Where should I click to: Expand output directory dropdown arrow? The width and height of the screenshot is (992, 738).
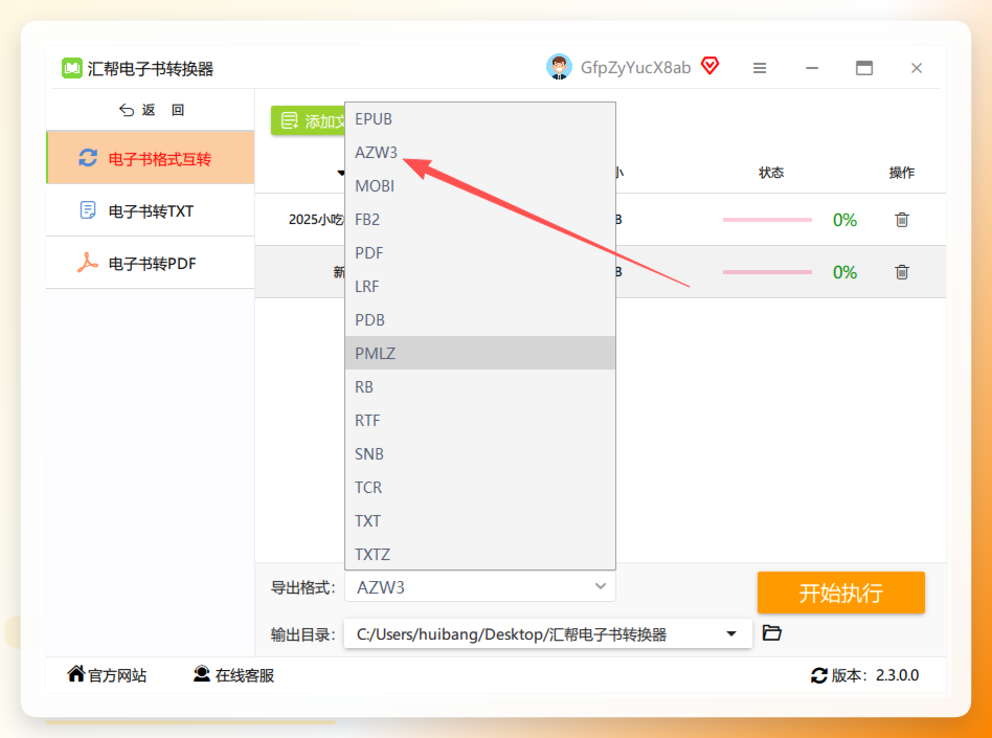click(x=731, y=634)
